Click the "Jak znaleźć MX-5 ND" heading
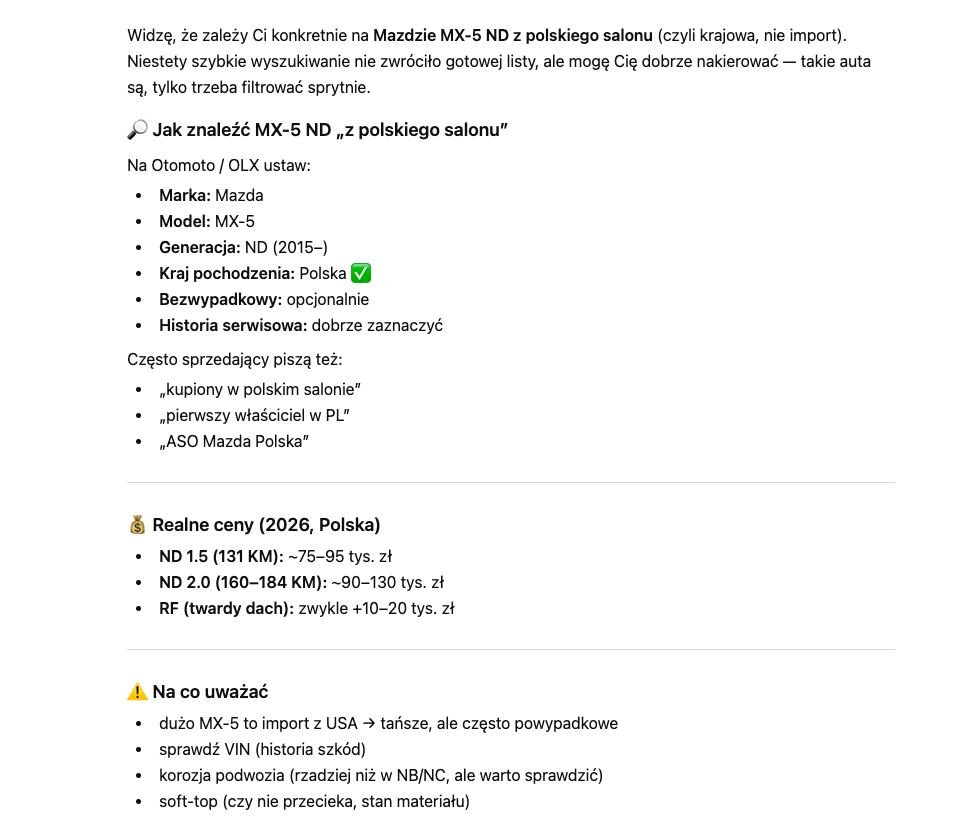This screenshot has height=834, width=972. 330,130
